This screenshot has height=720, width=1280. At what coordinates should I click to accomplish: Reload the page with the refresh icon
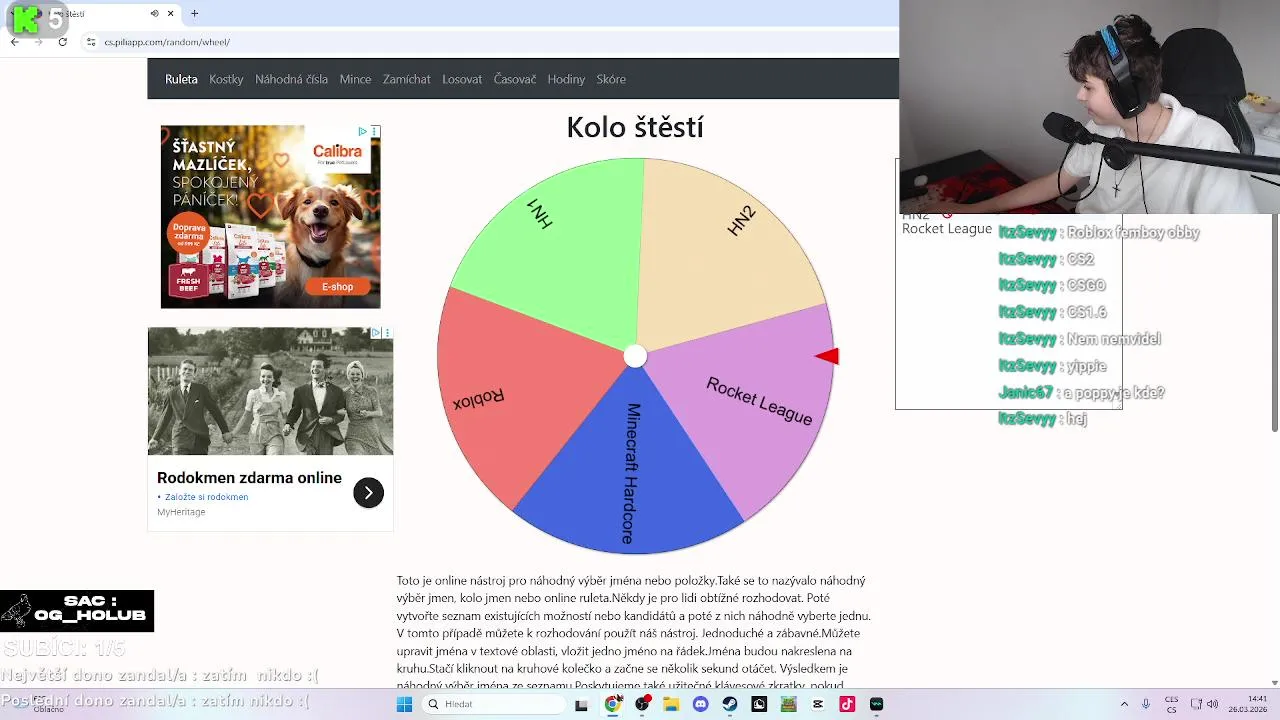point(62,42)
